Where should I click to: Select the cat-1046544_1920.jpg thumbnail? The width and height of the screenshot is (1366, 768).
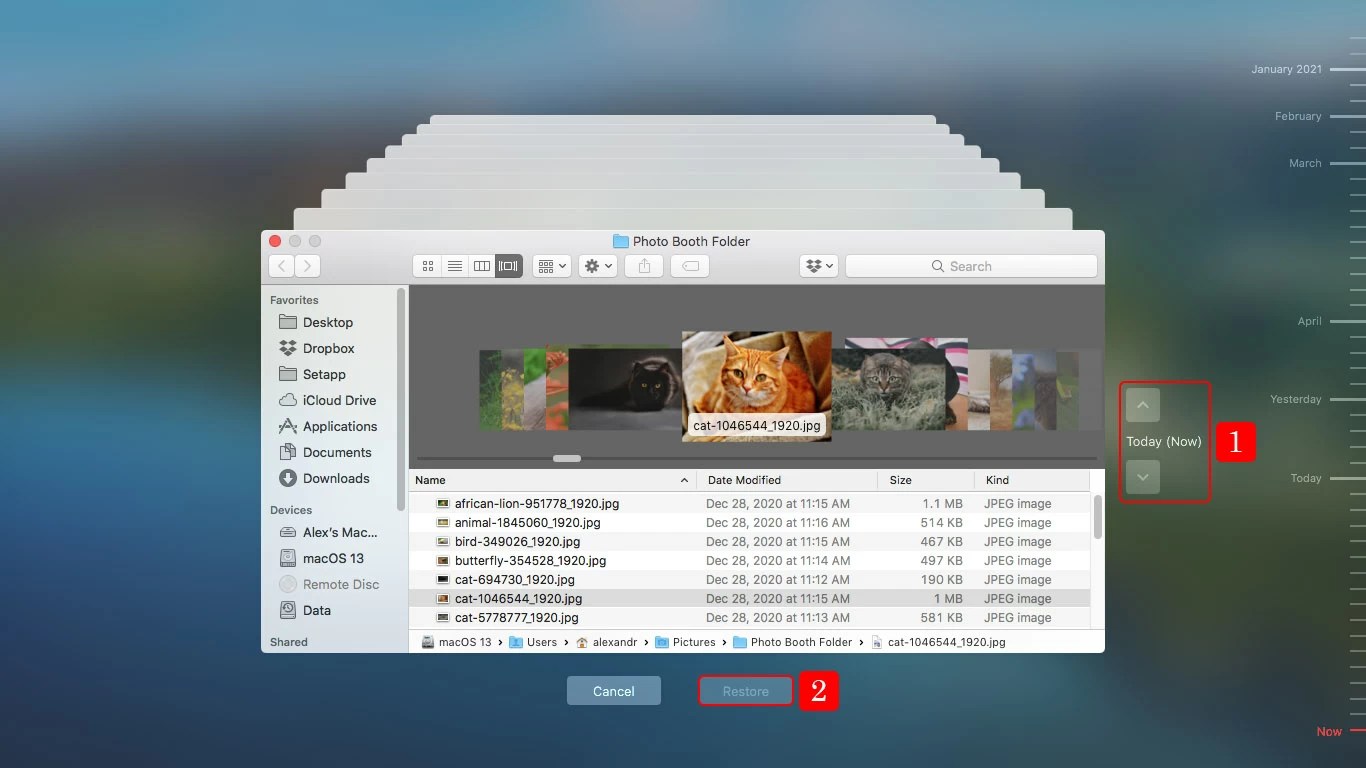pyautogui.click(x=756, y=385)
